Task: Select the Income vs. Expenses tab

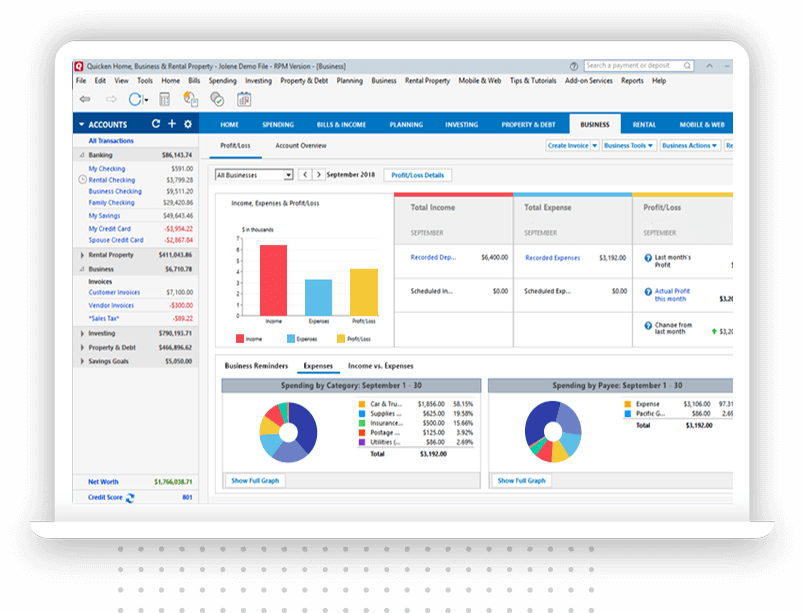Action: [380, 366]
